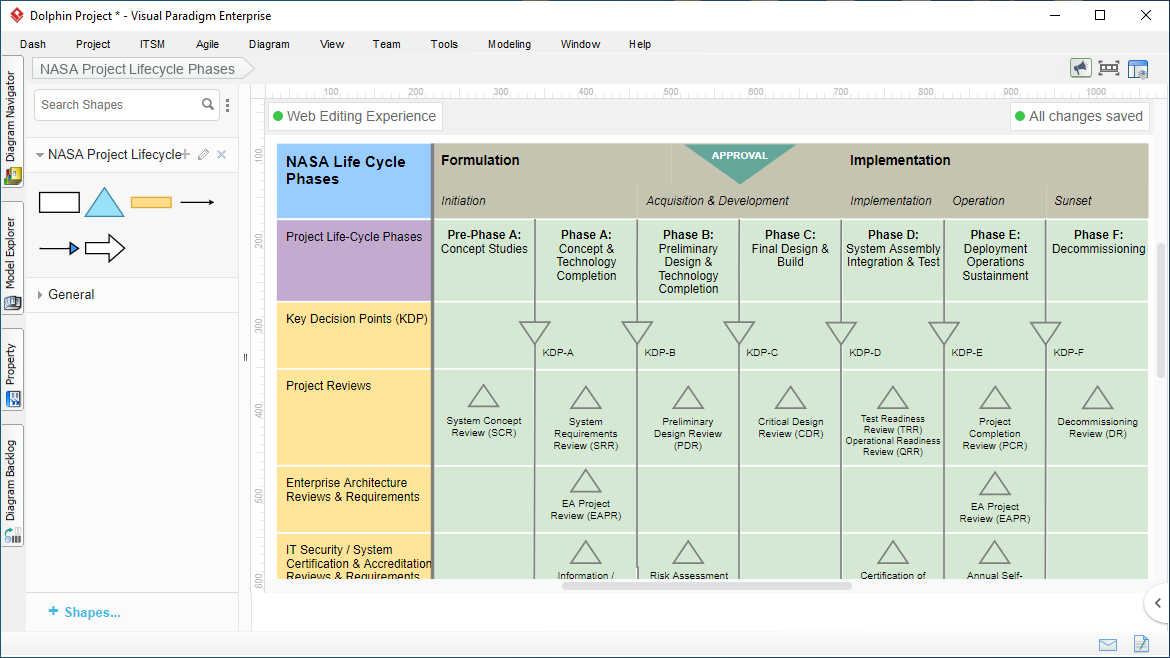Open the Diagram menu

(x=269, y=44)
